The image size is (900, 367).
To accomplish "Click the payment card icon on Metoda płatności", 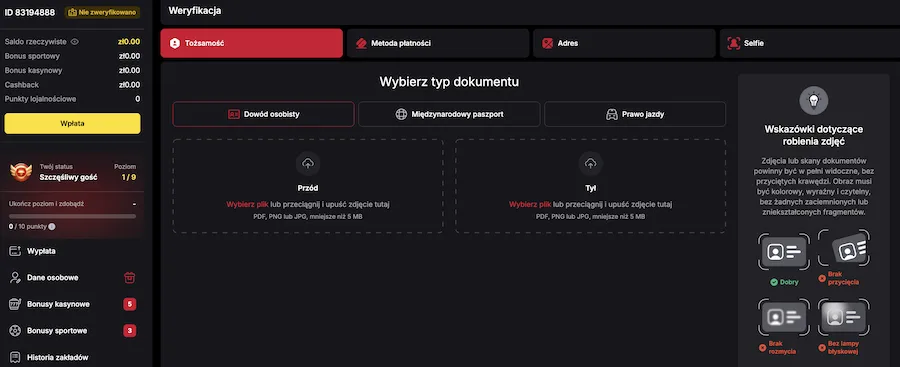I will click(361, 43).
